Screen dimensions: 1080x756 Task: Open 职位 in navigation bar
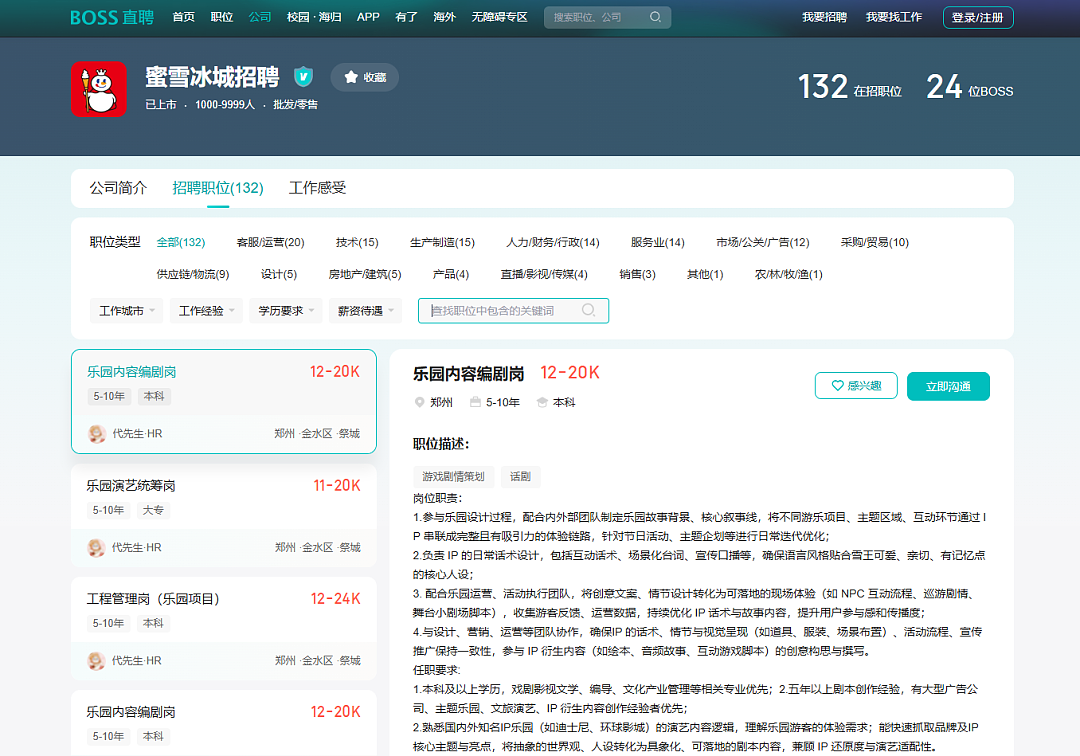coord(222,17)
